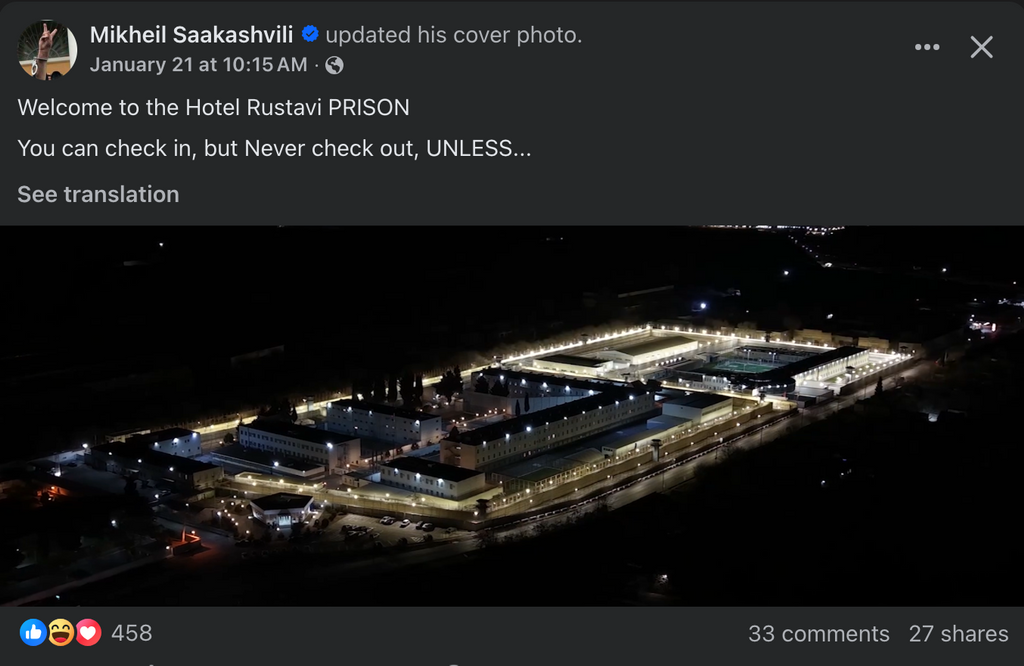Open the post options three-dot menu
The height and width of the screenshot is (666, 1024).
click(927, 47)
